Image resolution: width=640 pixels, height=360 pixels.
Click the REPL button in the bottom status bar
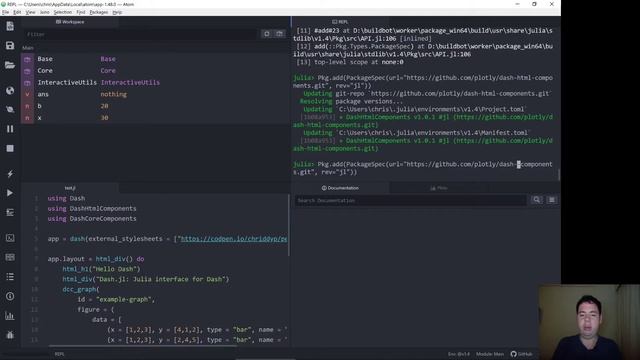click(59, 354)
